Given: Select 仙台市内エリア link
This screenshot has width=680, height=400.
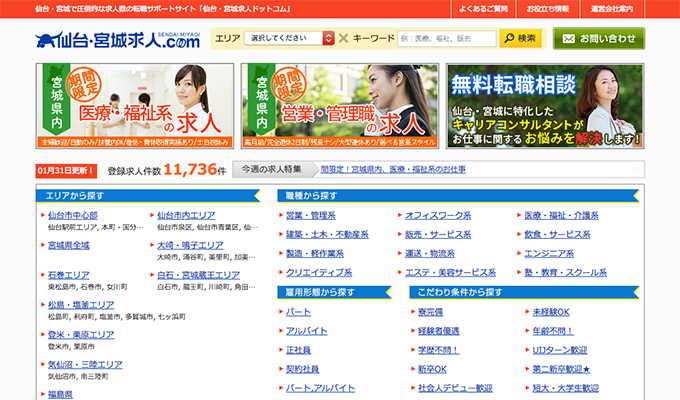Looking at the screenshot, I should [x=186, y=215].
